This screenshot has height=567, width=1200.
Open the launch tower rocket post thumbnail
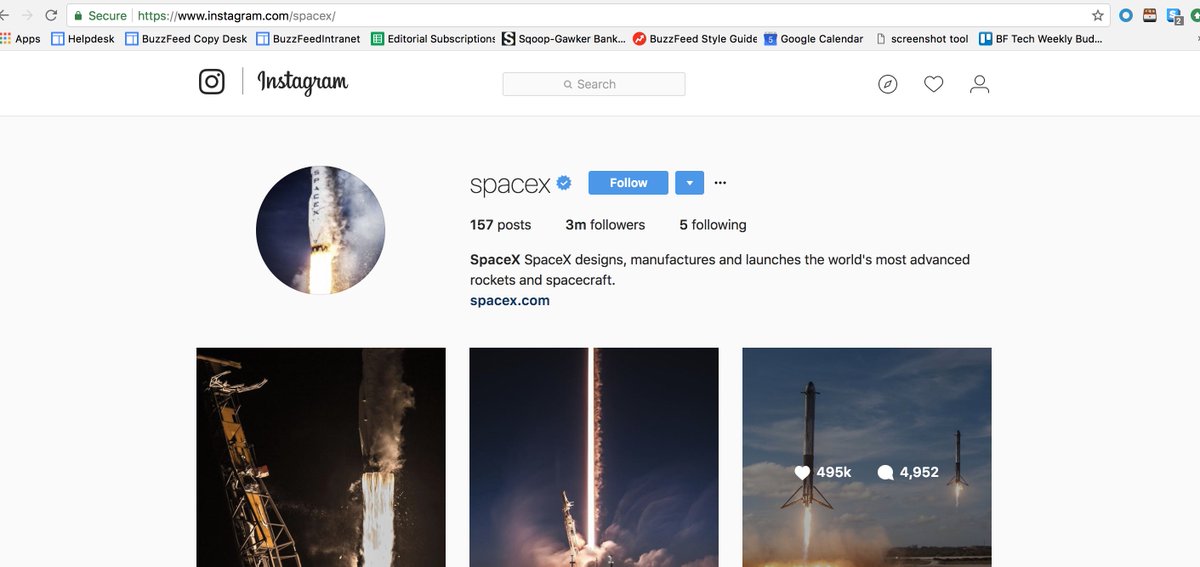tap(321, 457)
